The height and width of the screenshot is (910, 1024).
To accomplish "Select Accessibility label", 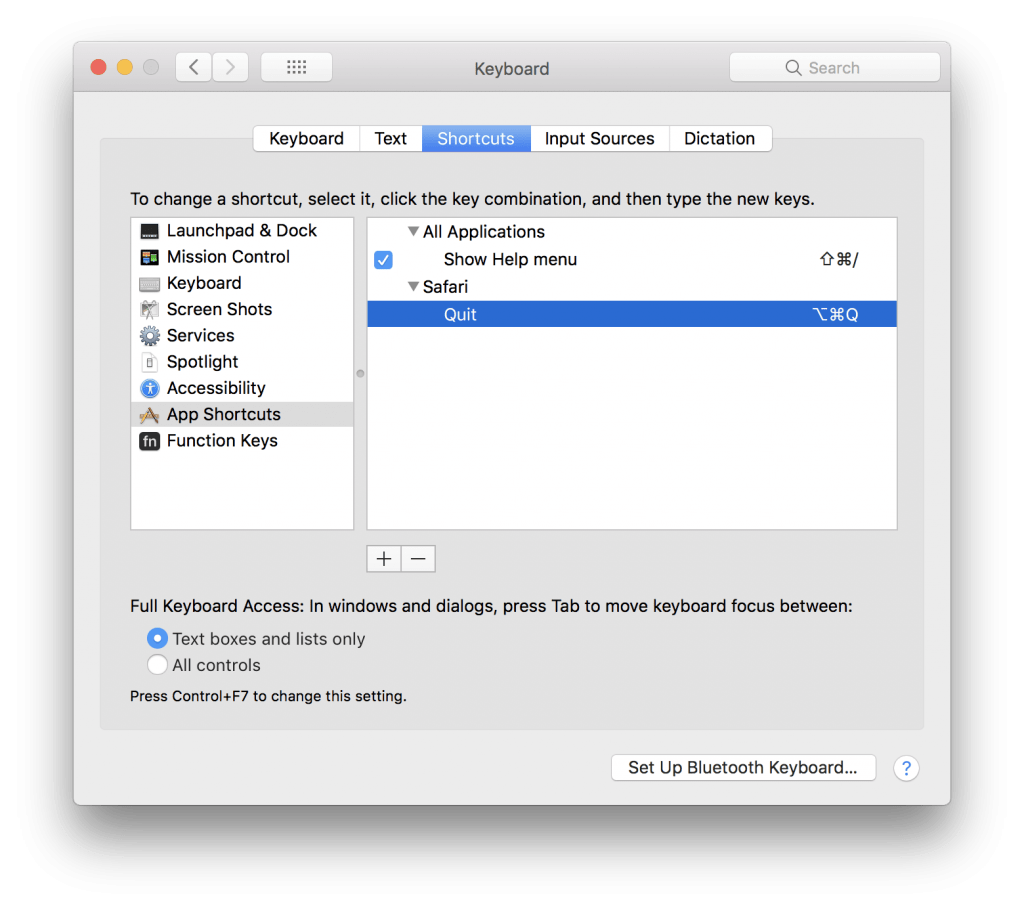I will (216, 388).
